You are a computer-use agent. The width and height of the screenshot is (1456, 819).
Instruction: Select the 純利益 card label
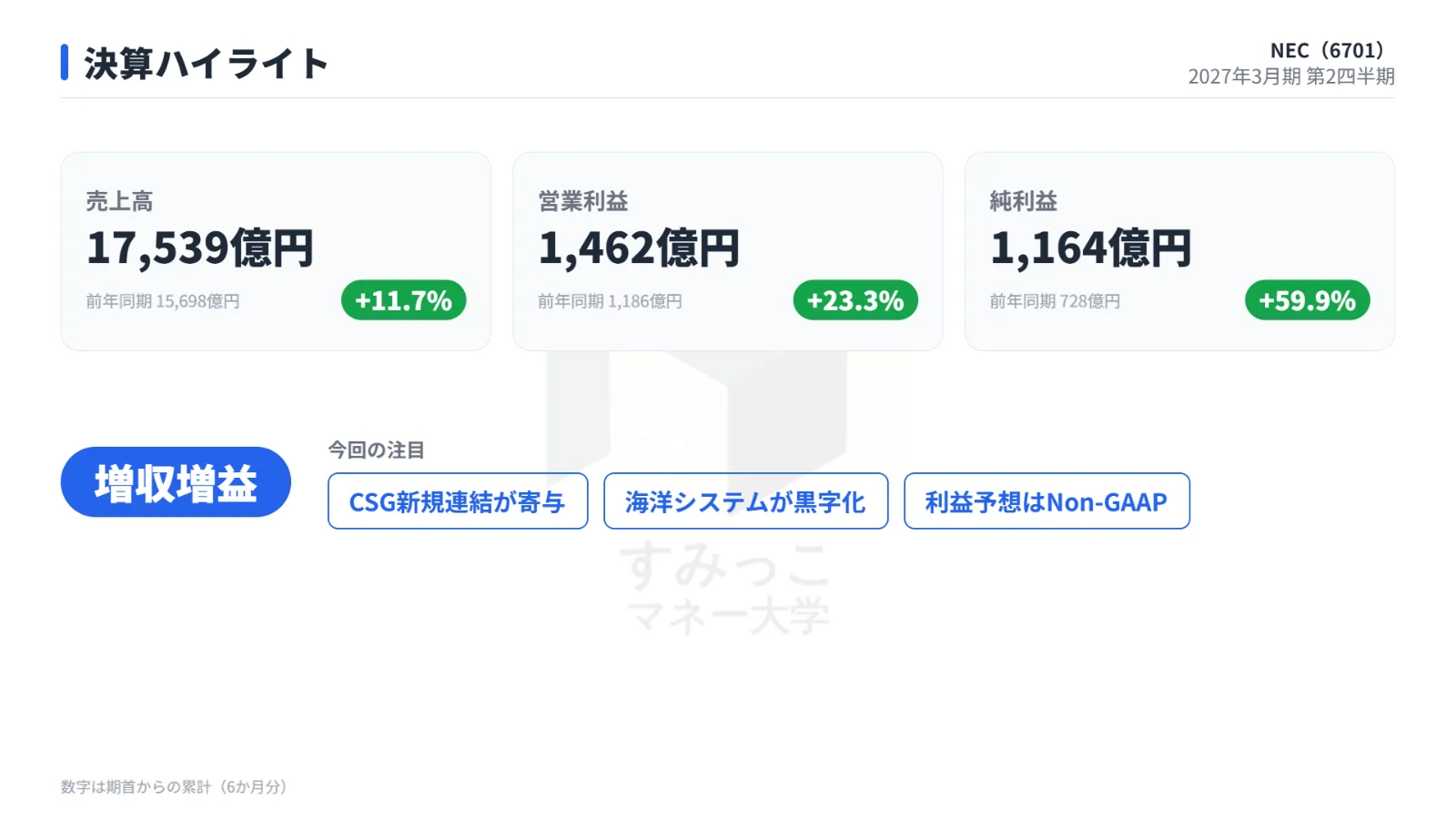pos(1024,201)
